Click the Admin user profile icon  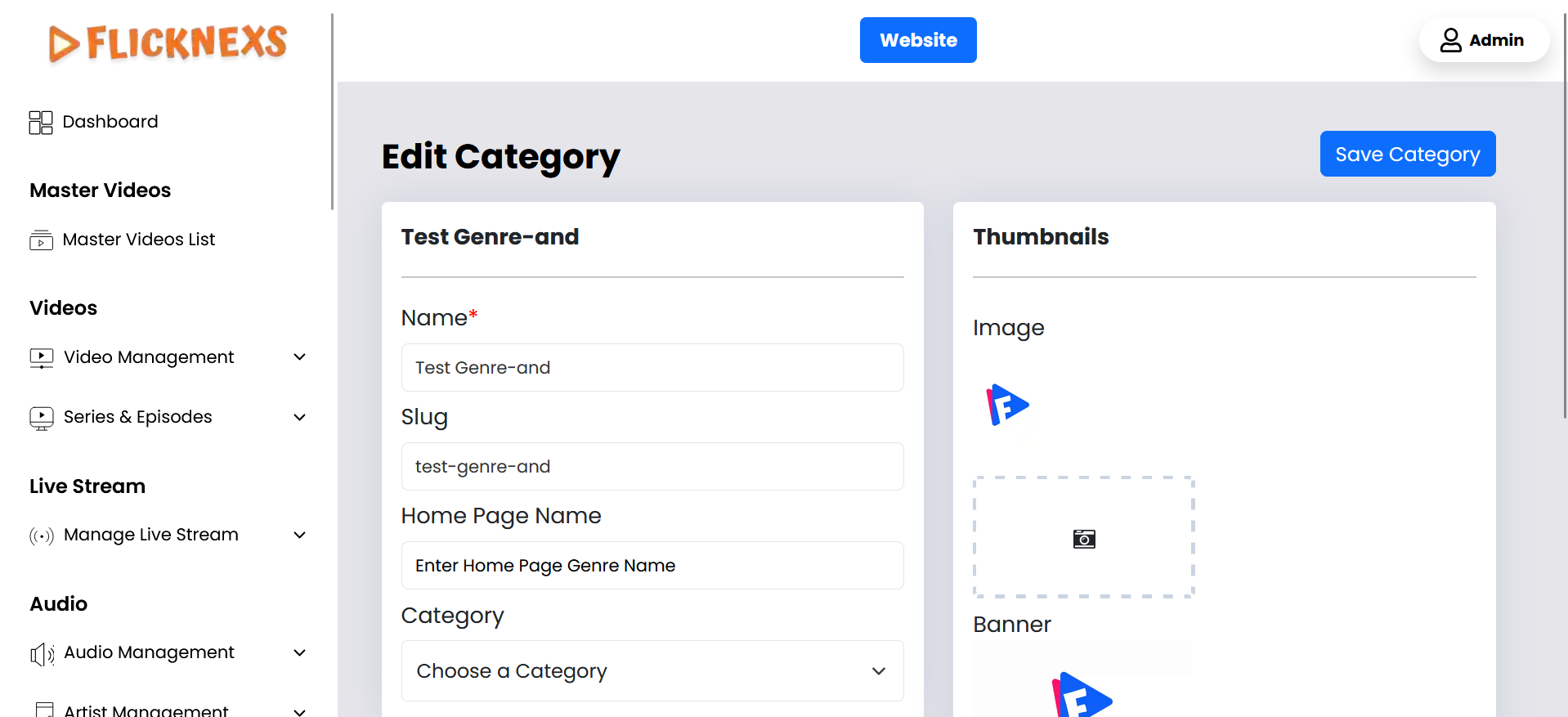coord(1450,40)
